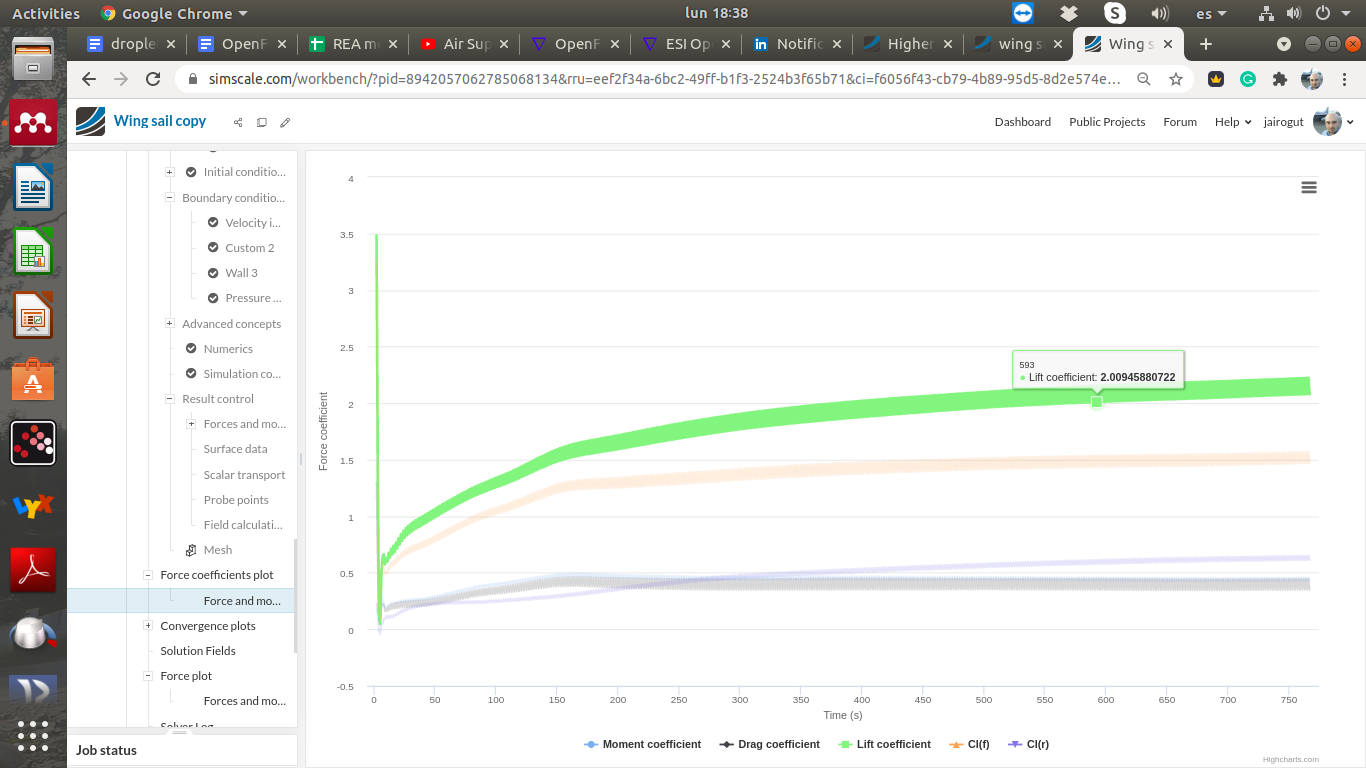Click the browser forward arrow
Viewport: 1366px width, 768px height.
coord(121,79)
